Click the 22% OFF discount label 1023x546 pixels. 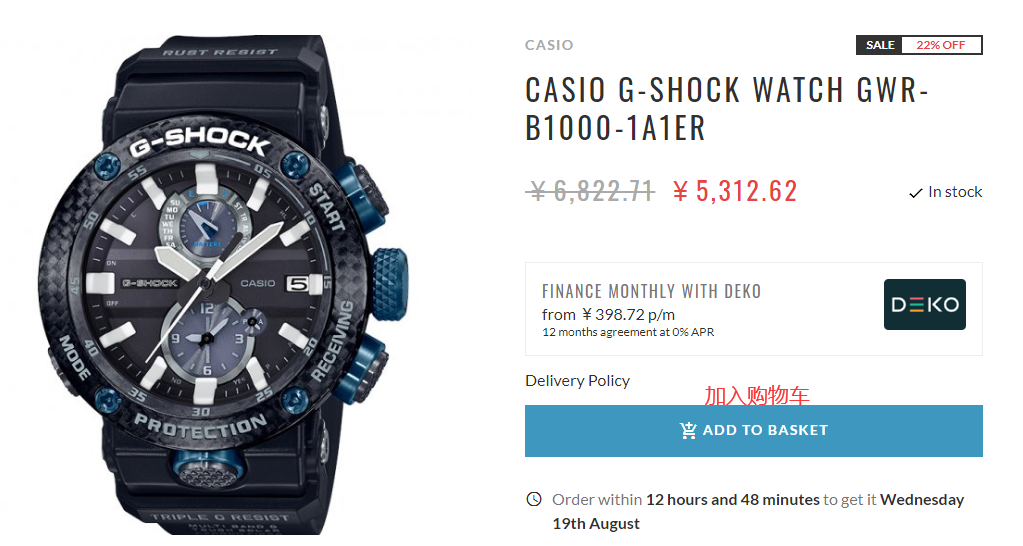pos(941,45)
